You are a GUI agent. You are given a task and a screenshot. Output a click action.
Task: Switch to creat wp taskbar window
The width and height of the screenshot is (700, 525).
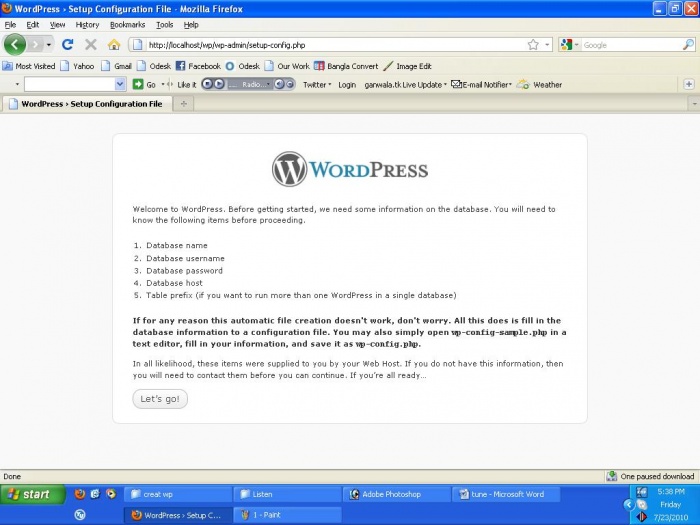[x=178, y=494]
